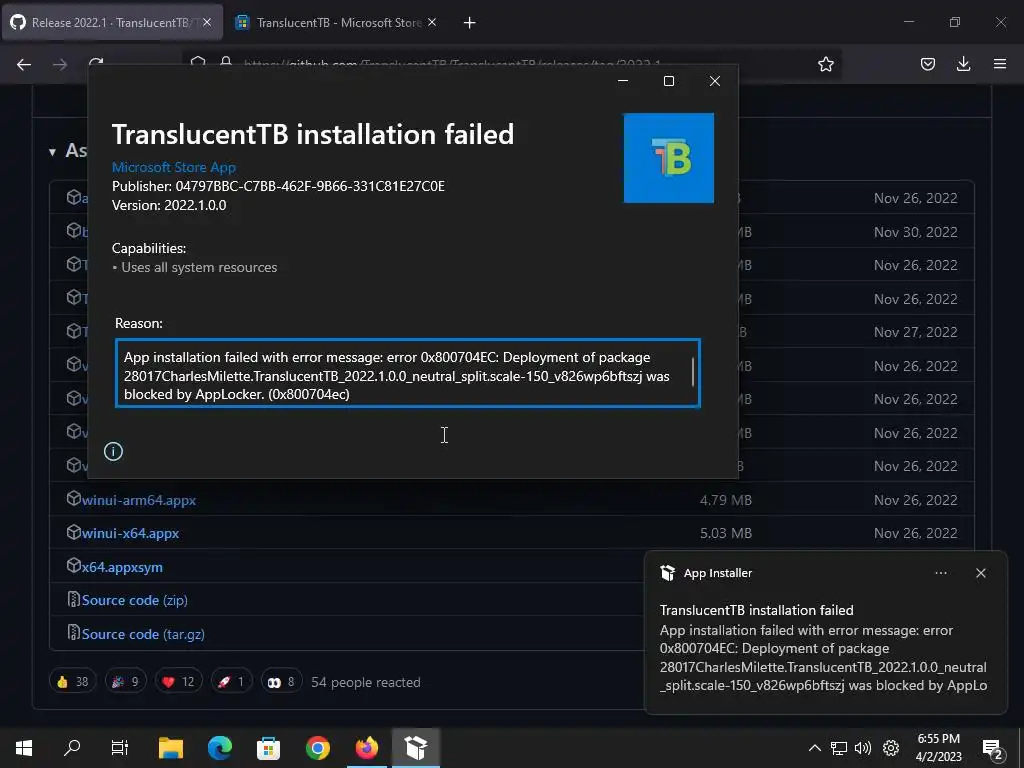Click the winui-arm64.appx package icon
This screenshot has width=1024, height=768.
(74, 498)
